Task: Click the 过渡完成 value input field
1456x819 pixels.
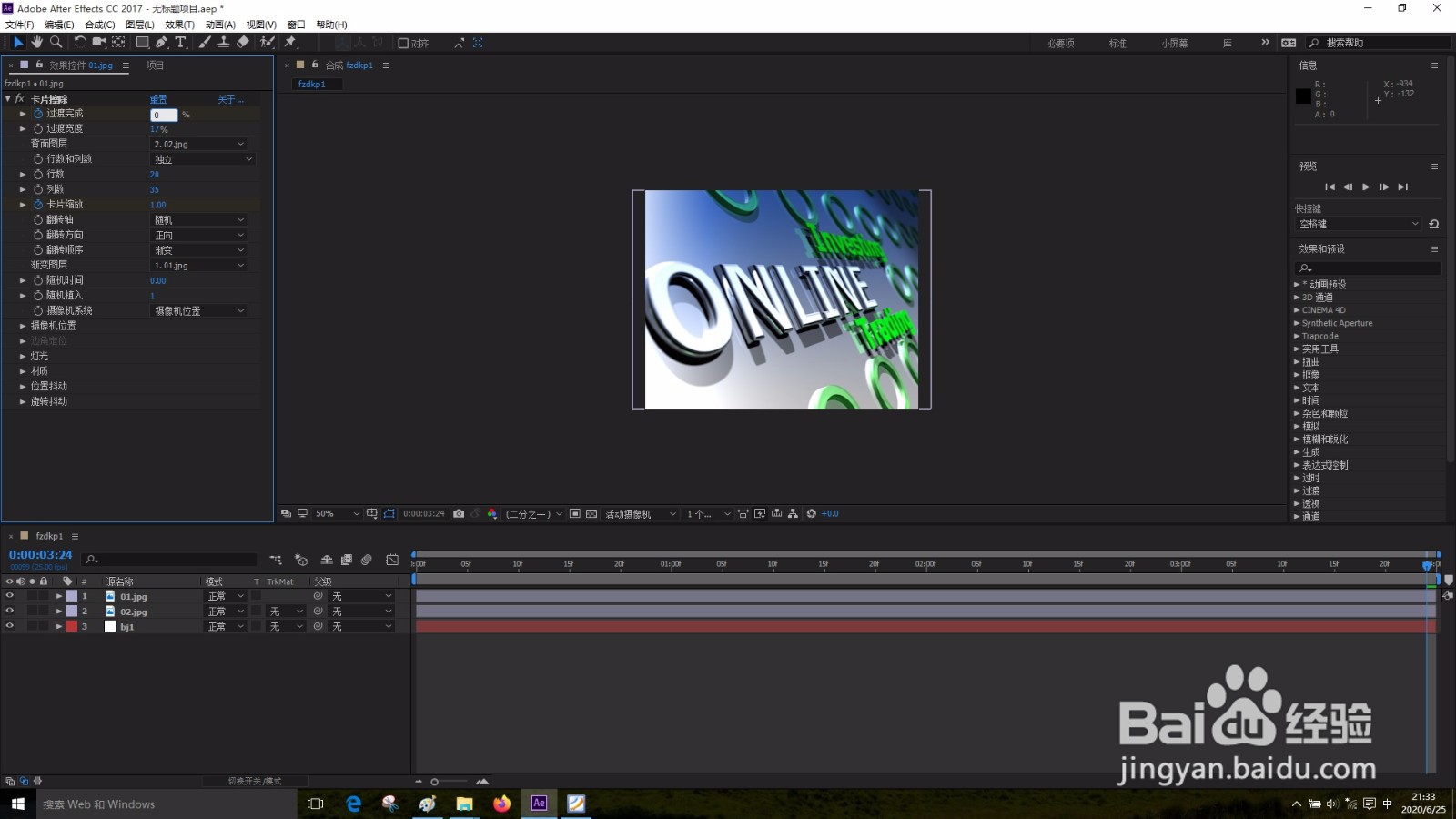Action: pos(164,115)
